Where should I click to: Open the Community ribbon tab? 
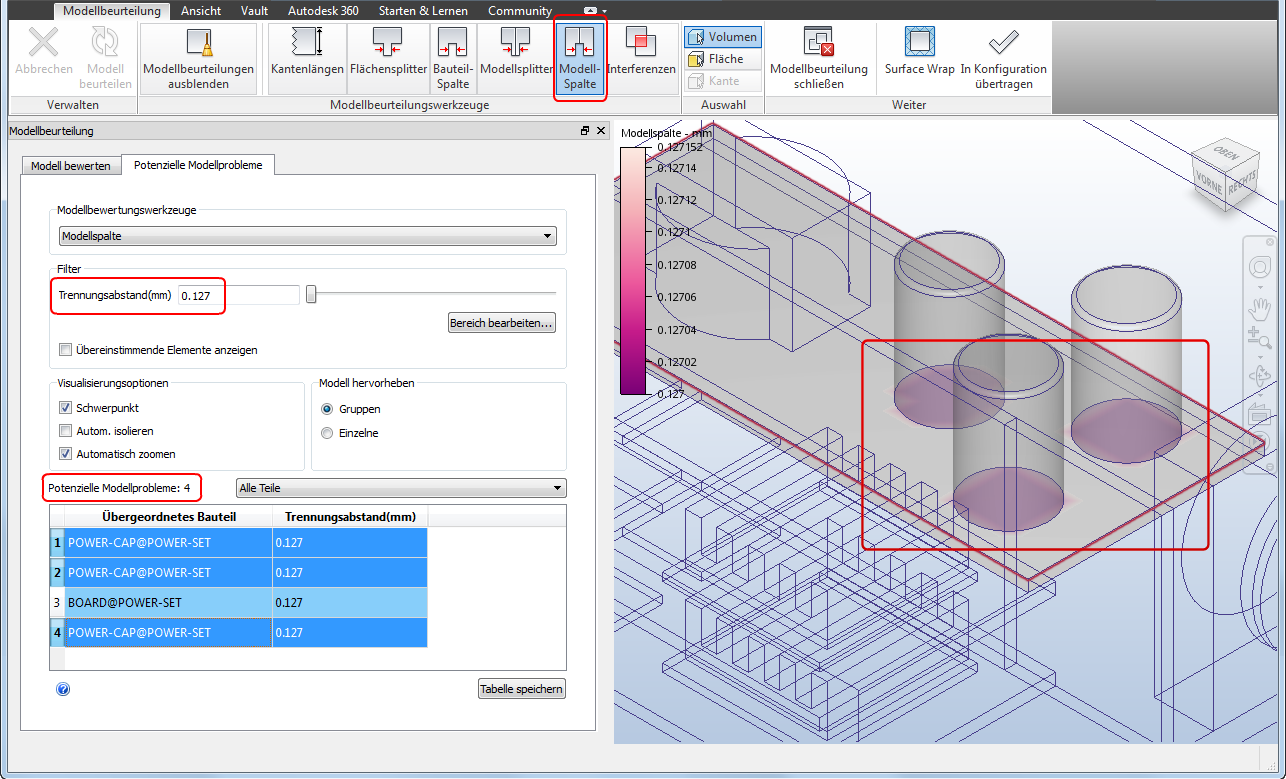520,11
